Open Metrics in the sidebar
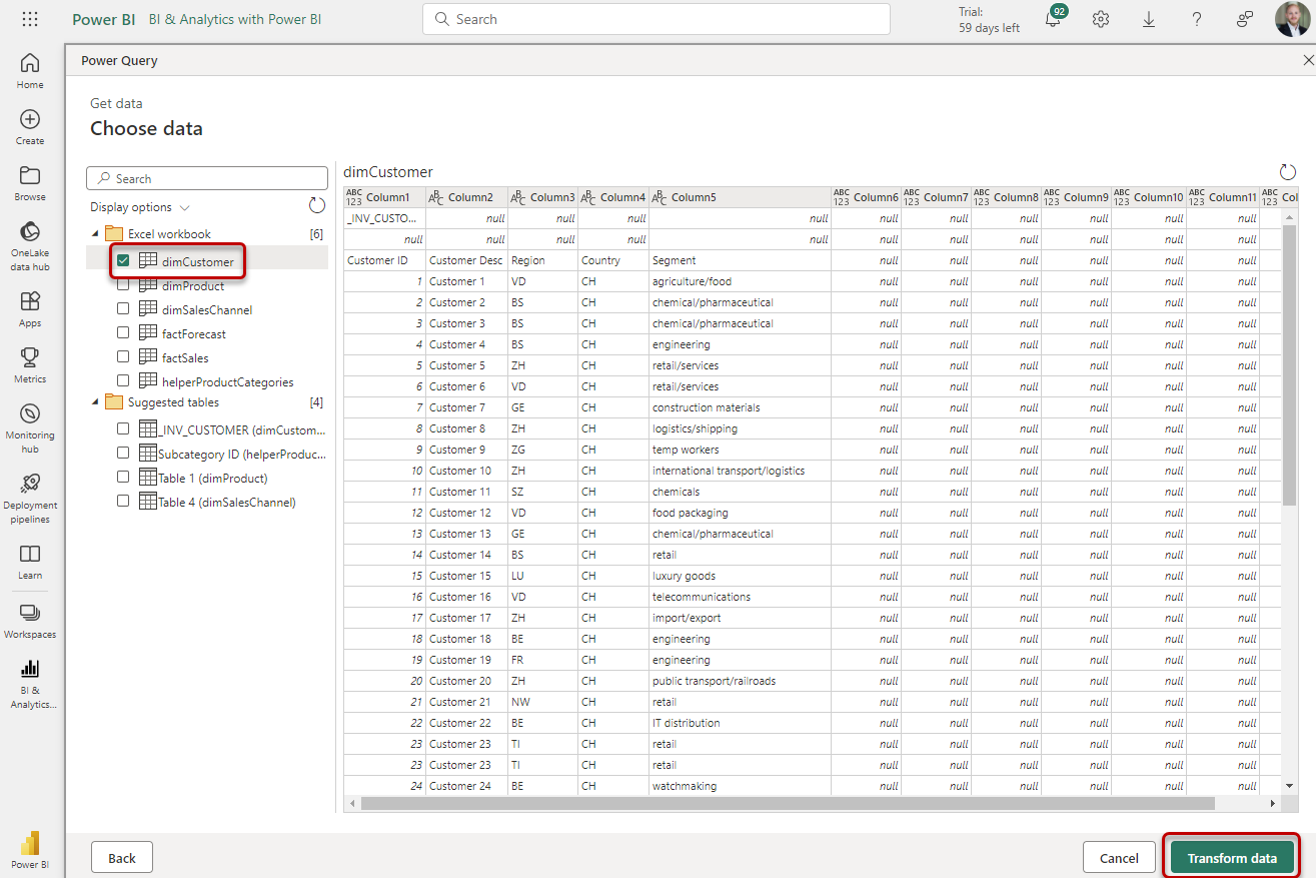 point(30,364)
